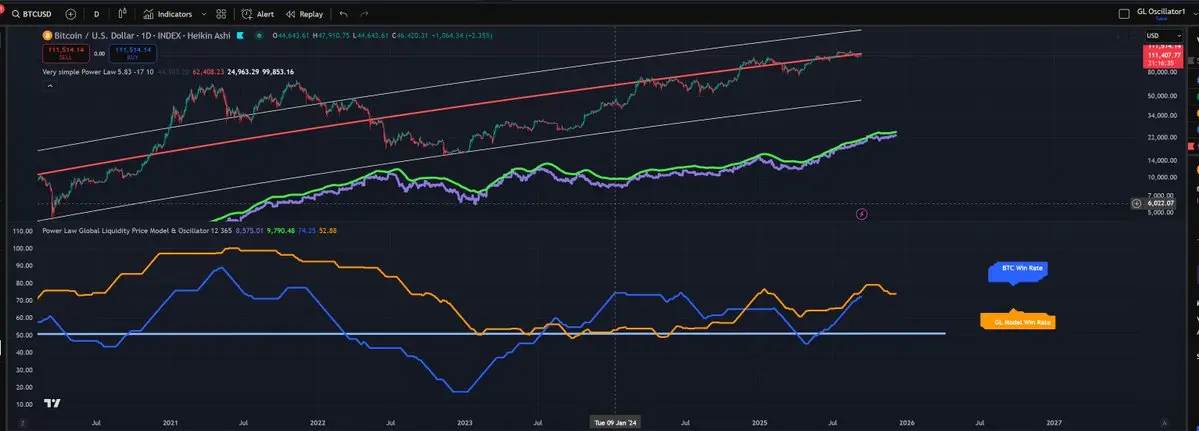This screenshot has width=1199, height=431.
Task: Expand the arrow next to Indicators
Action: (x=203, y=14)
